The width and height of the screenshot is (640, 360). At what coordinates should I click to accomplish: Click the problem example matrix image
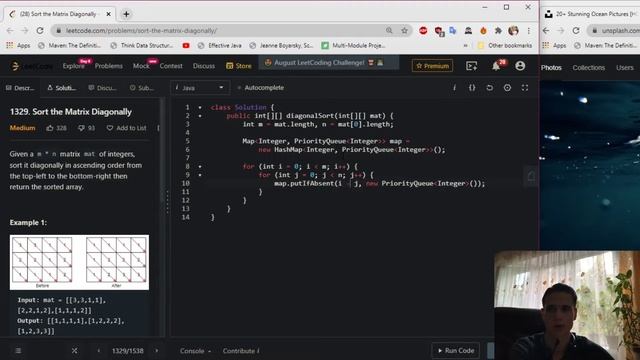(x=79, y=262)
